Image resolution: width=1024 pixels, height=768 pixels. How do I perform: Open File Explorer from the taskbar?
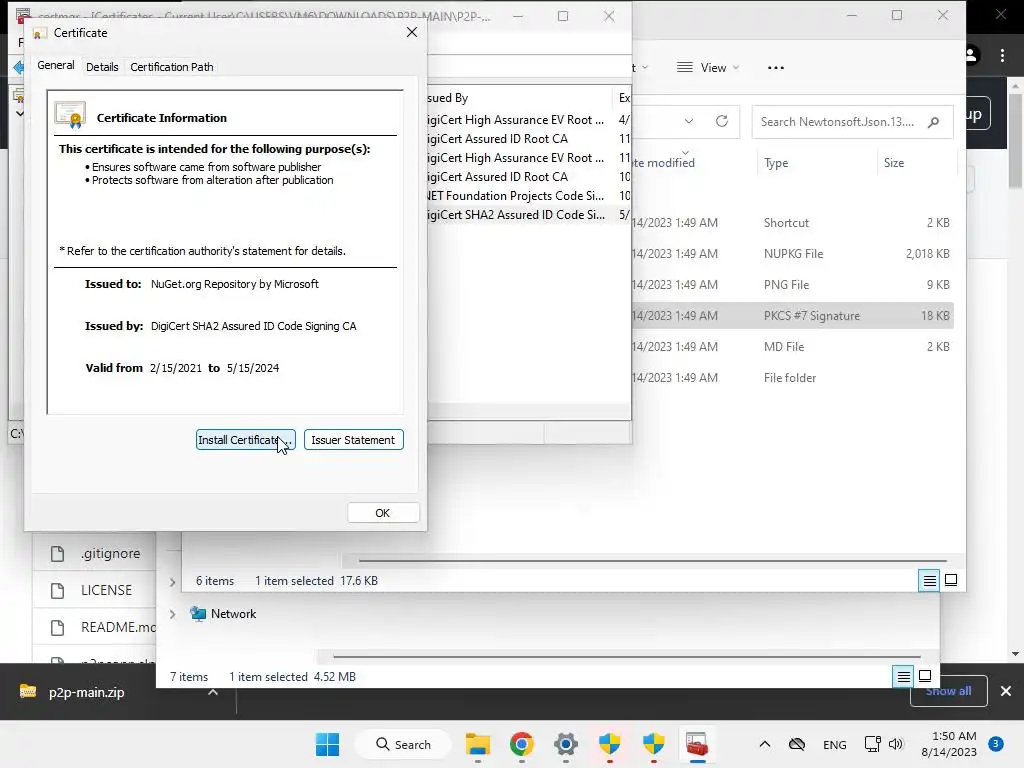pyautogui.click(x=478, y=744)
